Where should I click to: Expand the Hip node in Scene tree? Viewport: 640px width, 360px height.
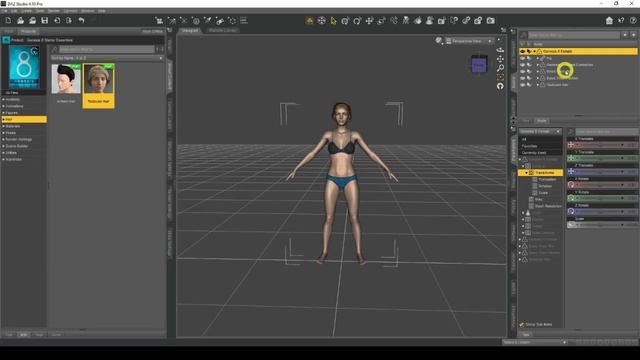pyautogui.click(x=538, y=58)
